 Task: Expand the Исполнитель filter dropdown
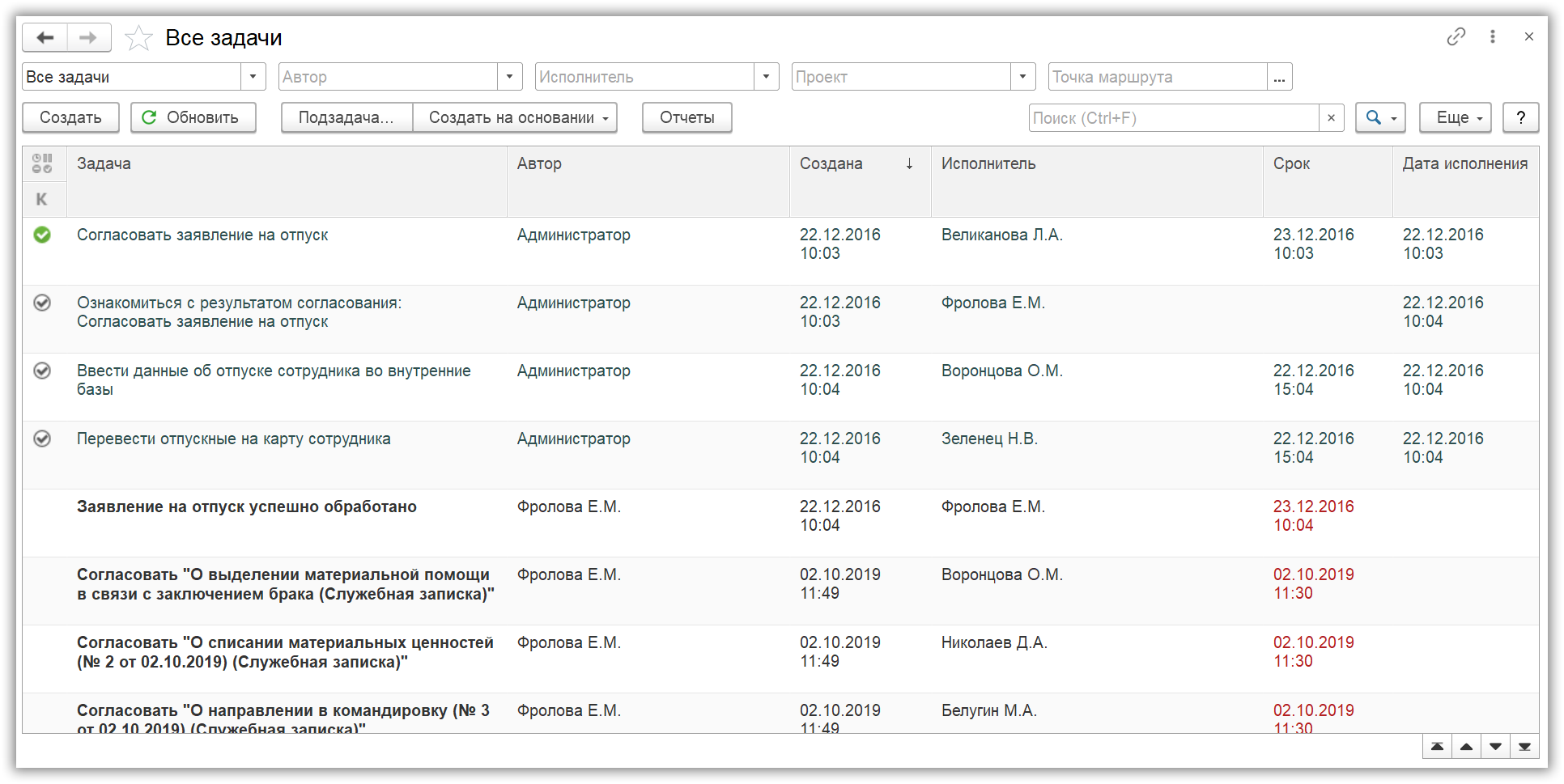tap(766, 77)
